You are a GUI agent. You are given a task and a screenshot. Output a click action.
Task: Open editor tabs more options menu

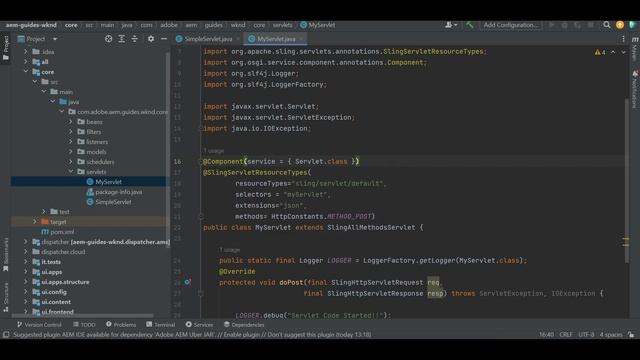click(x=623, y=39)
